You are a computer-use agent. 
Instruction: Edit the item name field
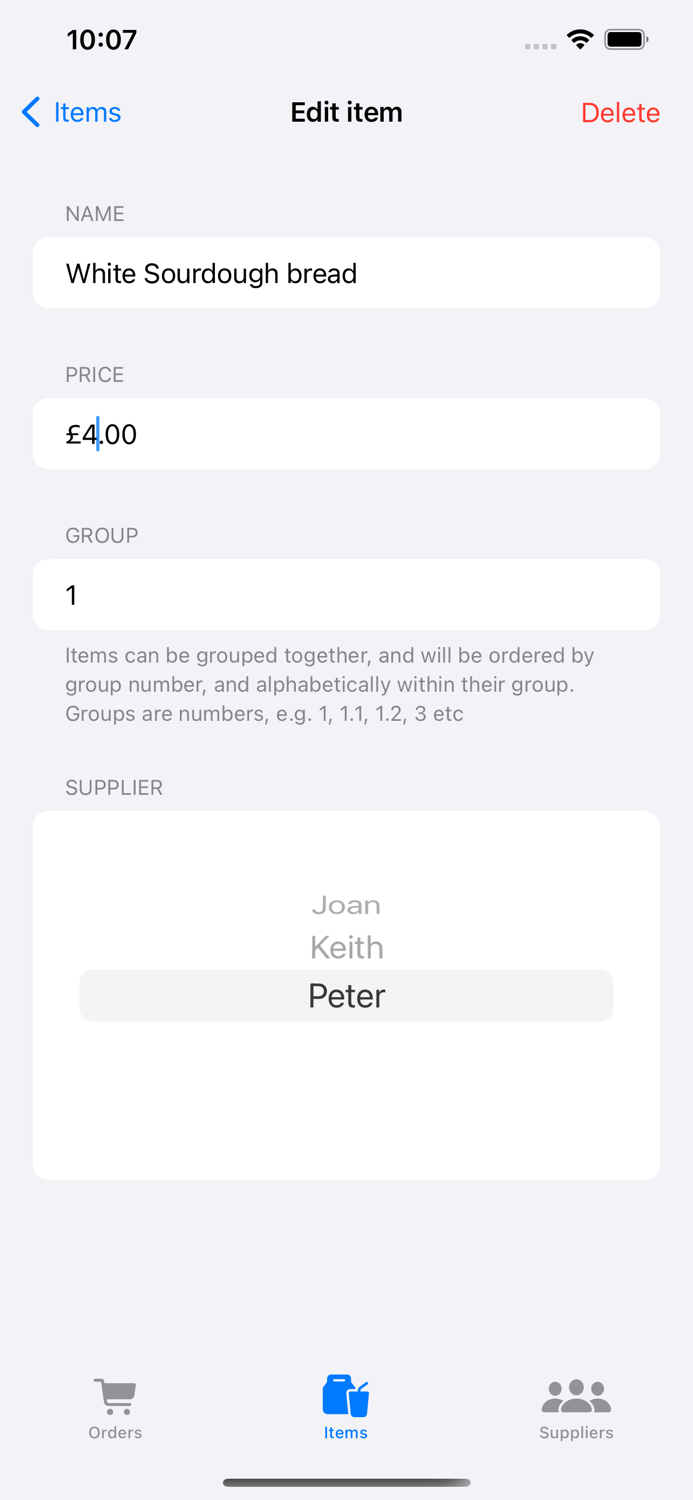coord(346,273)
